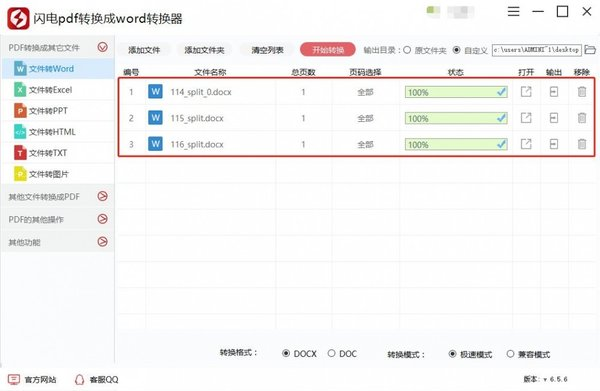The image size is (600, 391).
Task: Show output folder for 115_split.docx
Action: coord(554,118)
